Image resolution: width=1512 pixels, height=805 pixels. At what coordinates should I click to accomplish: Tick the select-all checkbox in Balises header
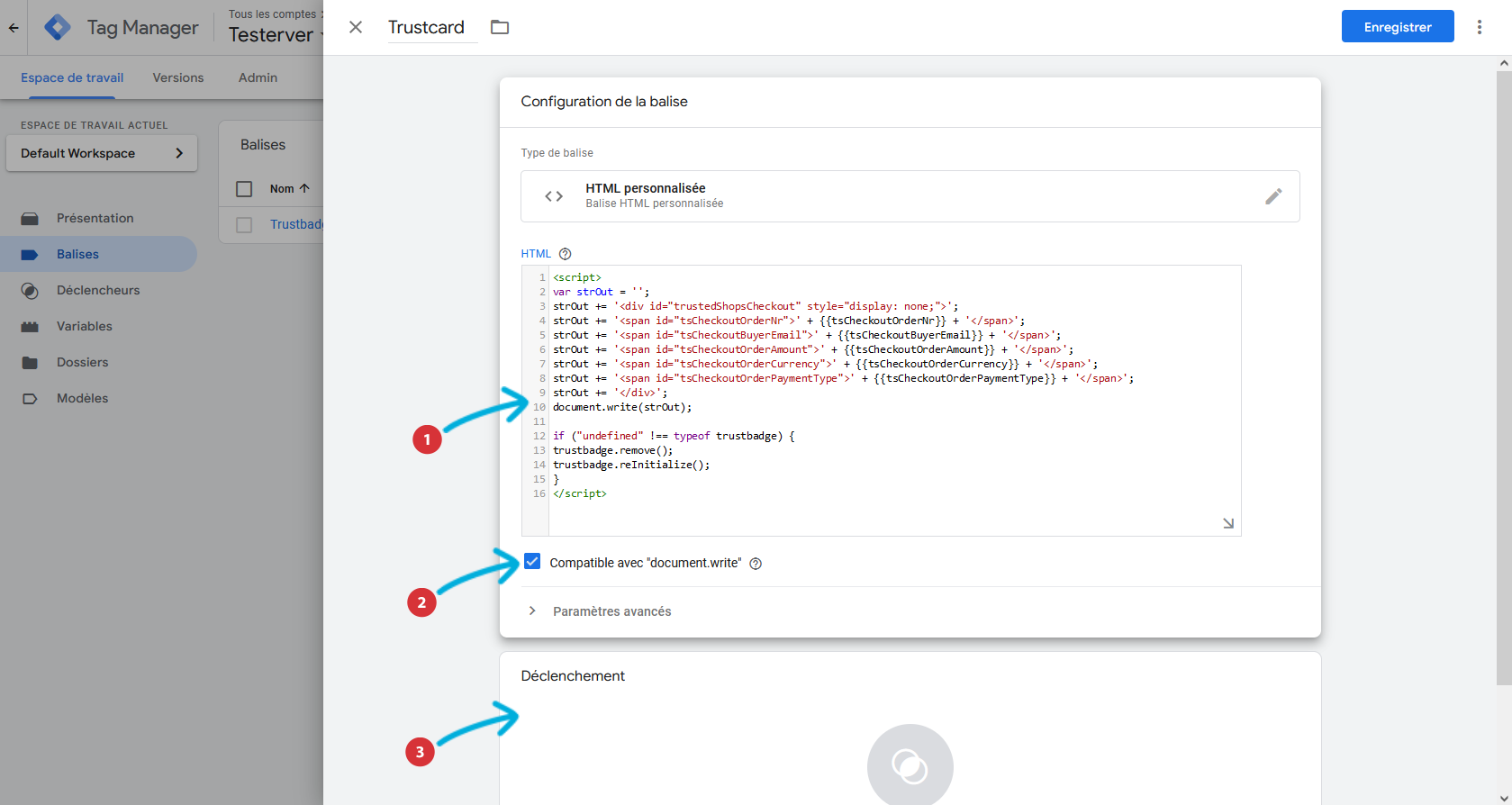244,189
